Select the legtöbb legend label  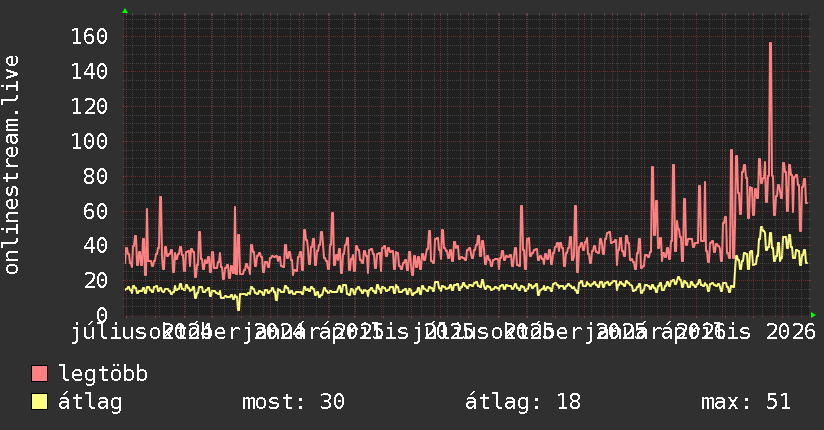coord(103,373)
